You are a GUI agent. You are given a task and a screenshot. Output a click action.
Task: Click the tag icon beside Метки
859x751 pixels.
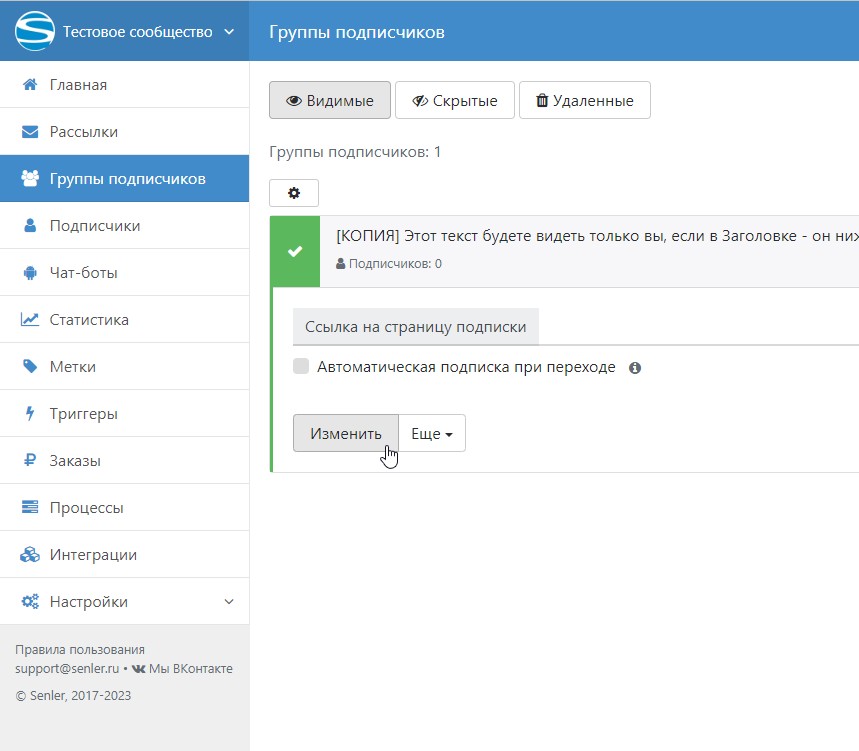(x=30, y=367)
